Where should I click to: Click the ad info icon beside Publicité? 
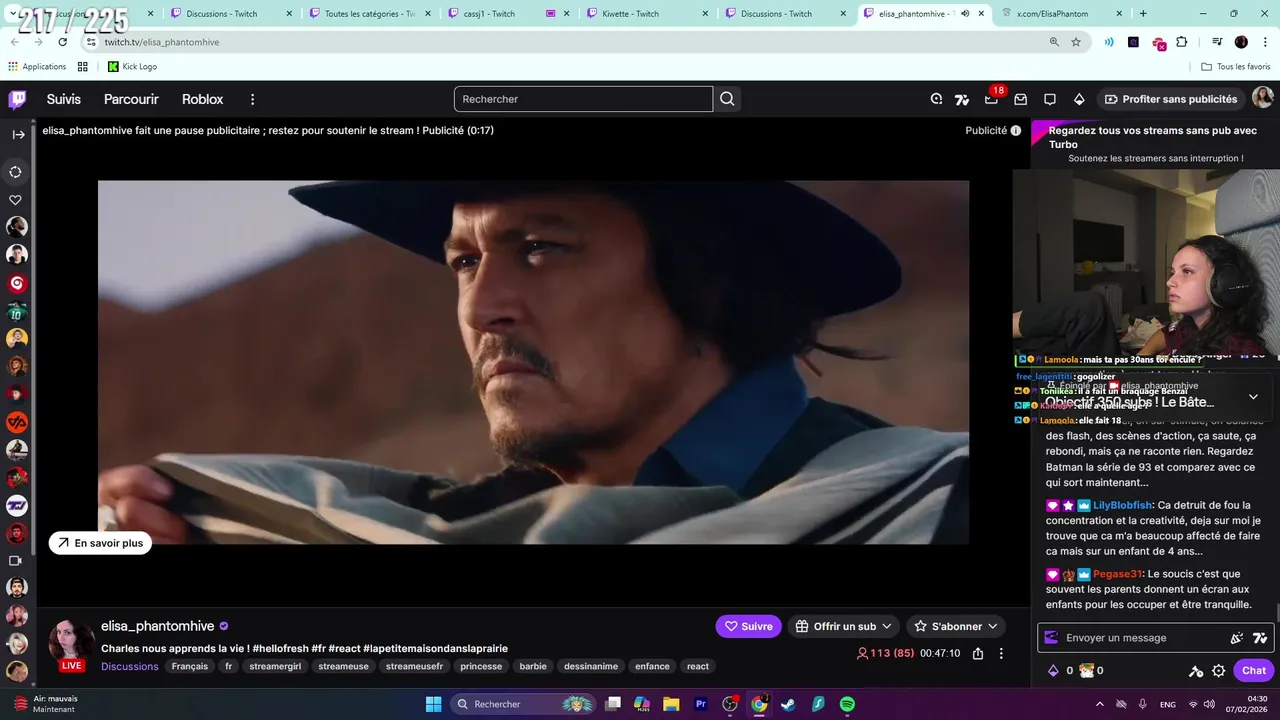(1016, 130)
